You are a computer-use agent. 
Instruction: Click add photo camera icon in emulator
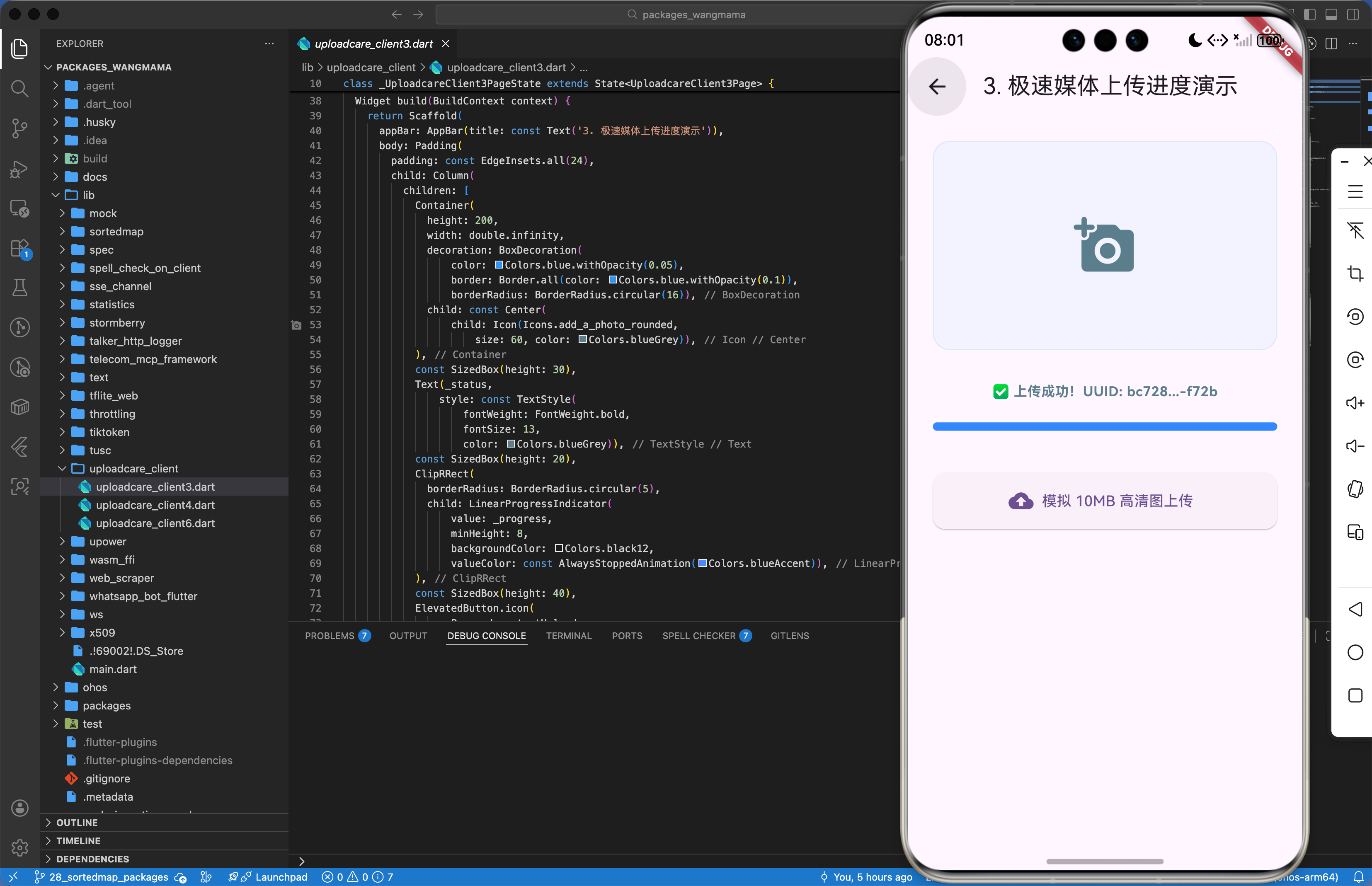1104,245
